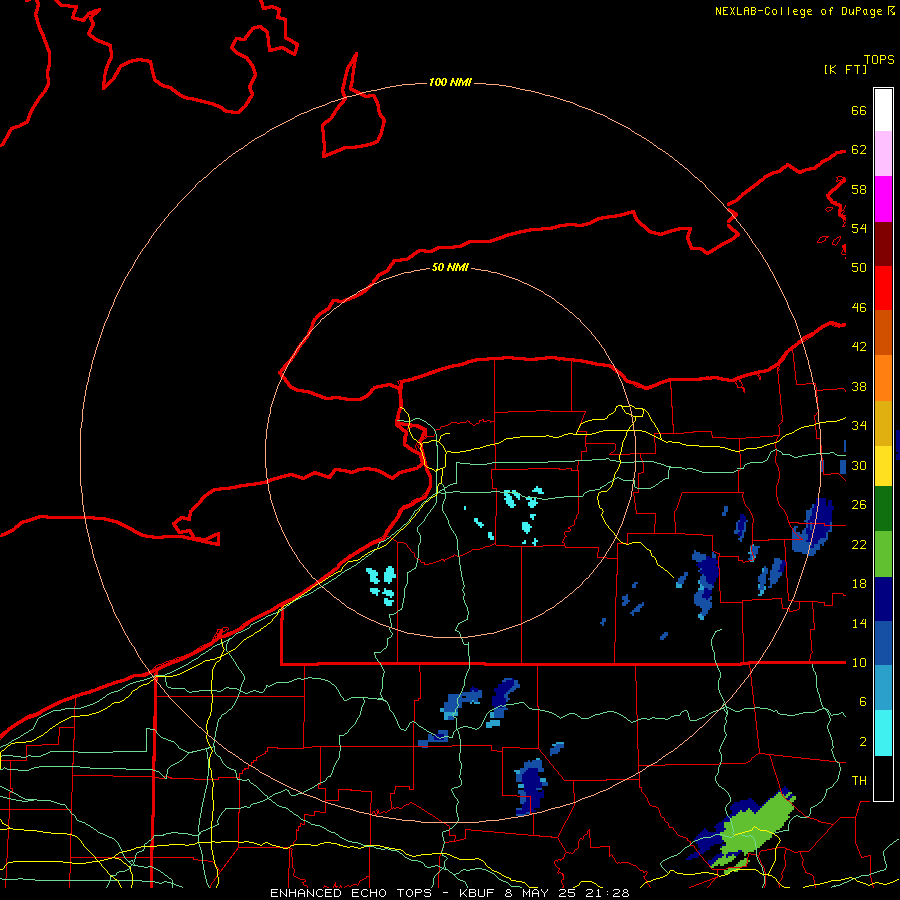The image size is (900, 900).
Task: Click the [K FT] units label
Action: tap(845, 69)
